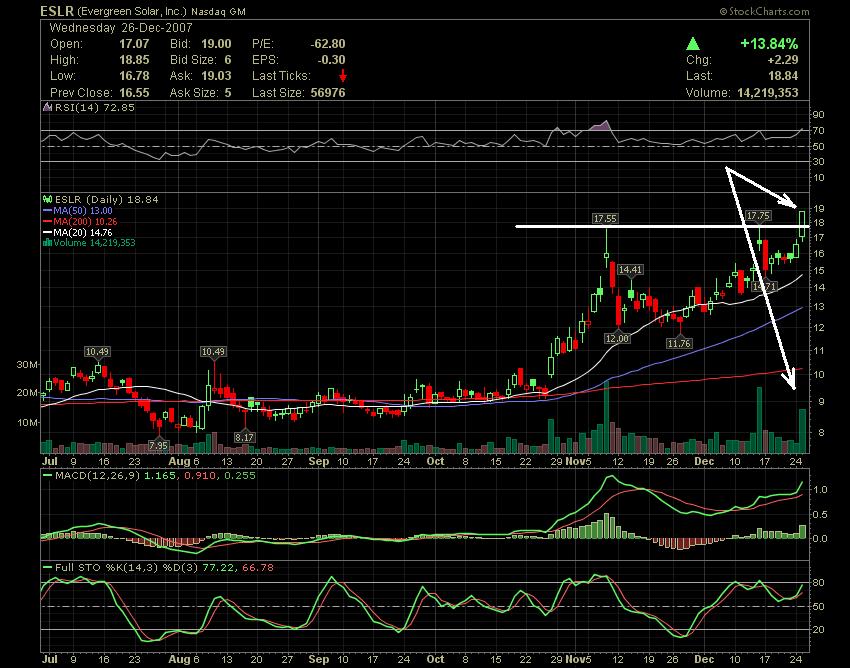850x668 pixels.
Task: Click the white Volume figure in quote header
Action: click(x=768, y=93)
